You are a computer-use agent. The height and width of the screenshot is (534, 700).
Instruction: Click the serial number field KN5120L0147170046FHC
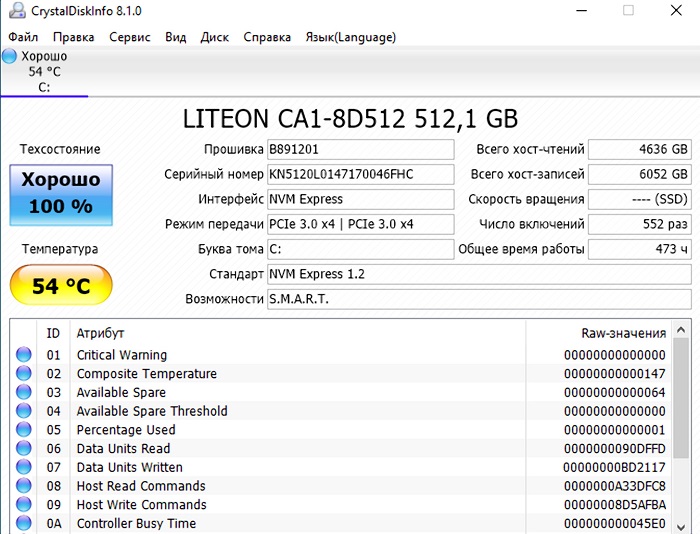point(361,174)
